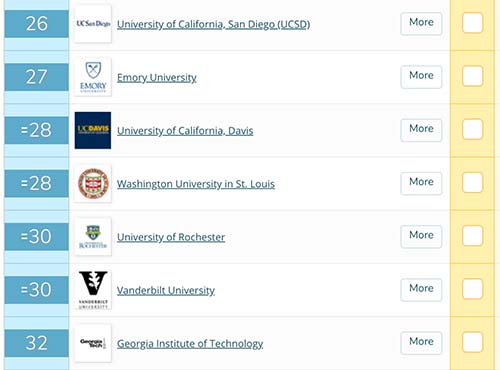Image resolution: width=500 pixels, height=370 pixels.
Task: Click the Vanderbilt University V logo
Action: click(93, 290)
